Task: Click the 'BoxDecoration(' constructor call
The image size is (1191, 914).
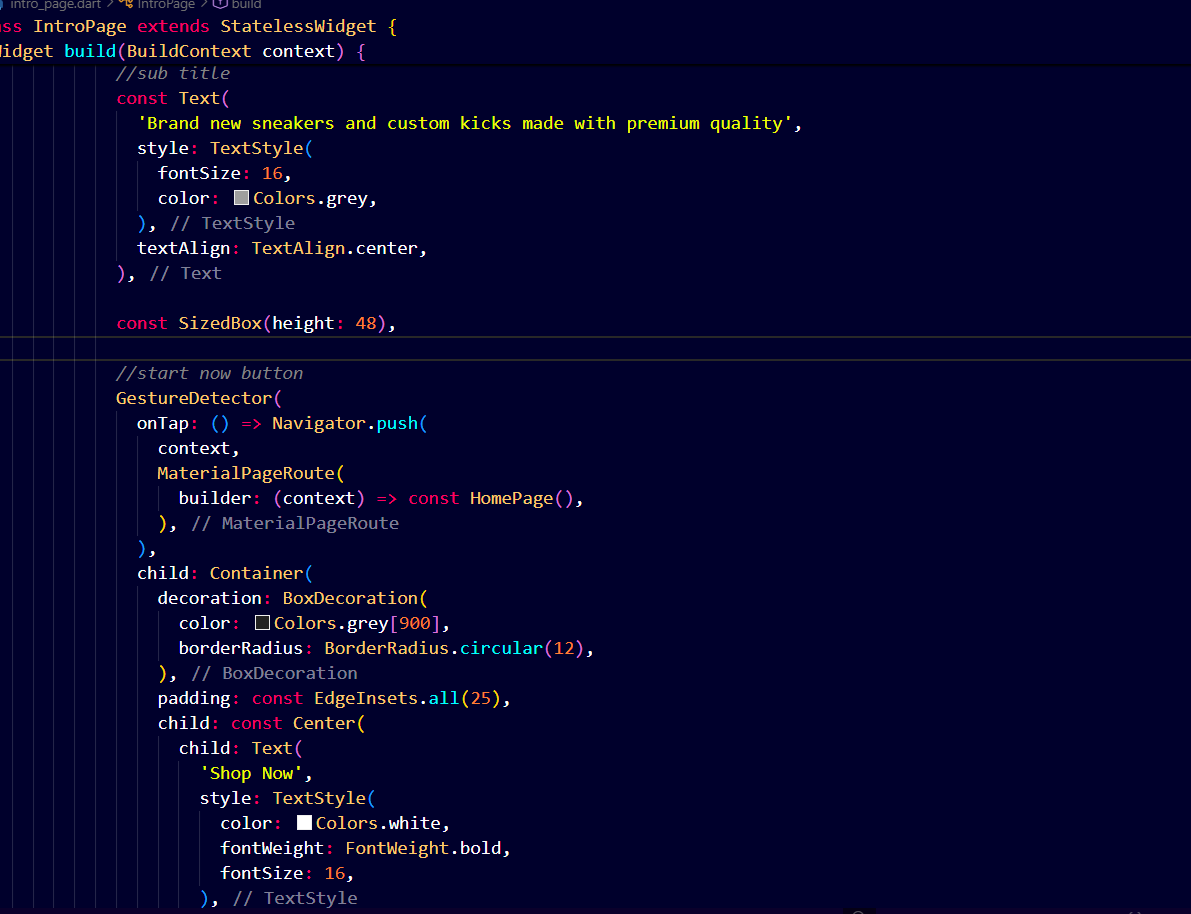Action: pyautogui.click(x=355, y=599)
